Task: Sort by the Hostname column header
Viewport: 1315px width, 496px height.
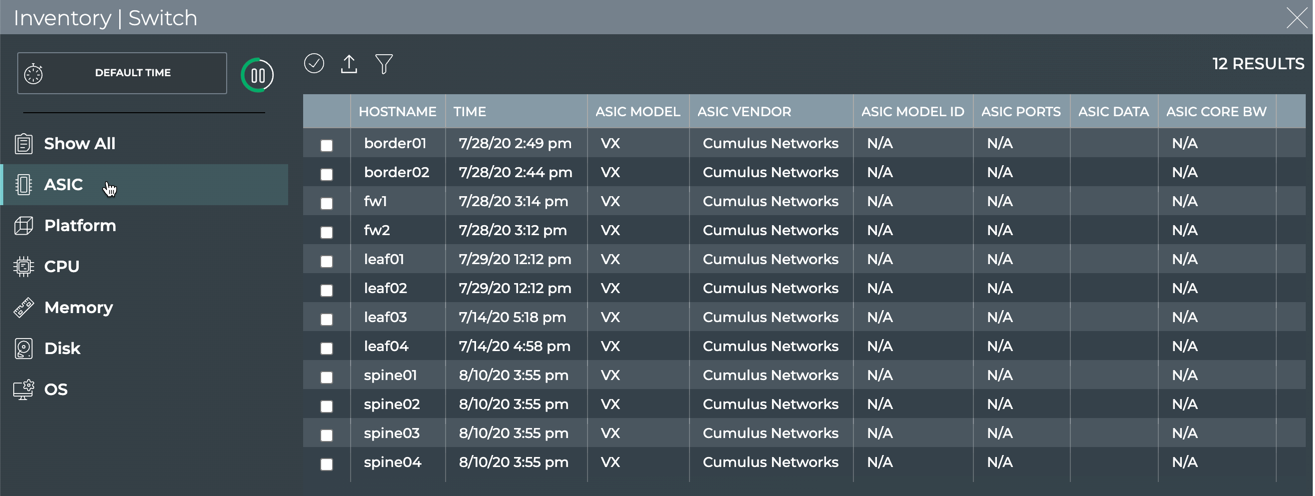Action: (397, 112)
